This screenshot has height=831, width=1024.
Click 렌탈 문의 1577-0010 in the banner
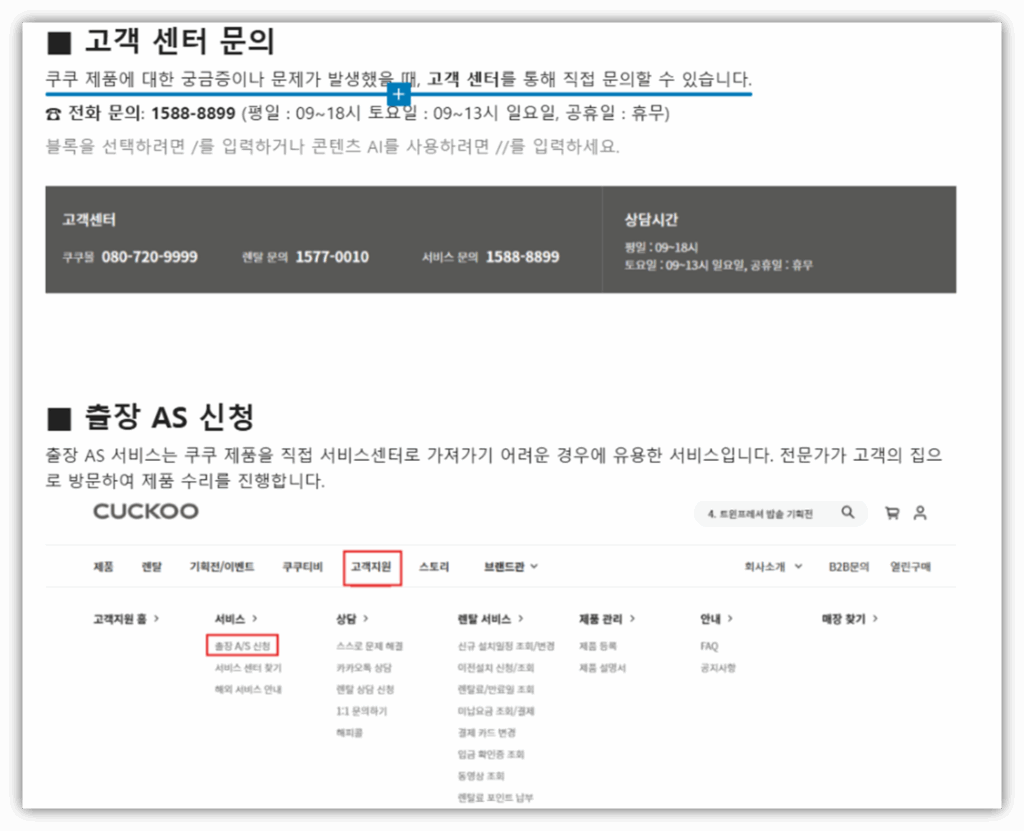click(x=305, y=257)
